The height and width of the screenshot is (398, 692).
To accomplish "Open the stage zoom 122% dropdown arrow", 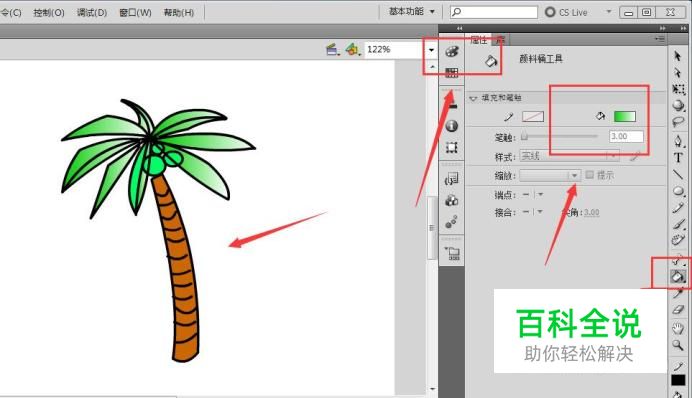I will point(431,50).
